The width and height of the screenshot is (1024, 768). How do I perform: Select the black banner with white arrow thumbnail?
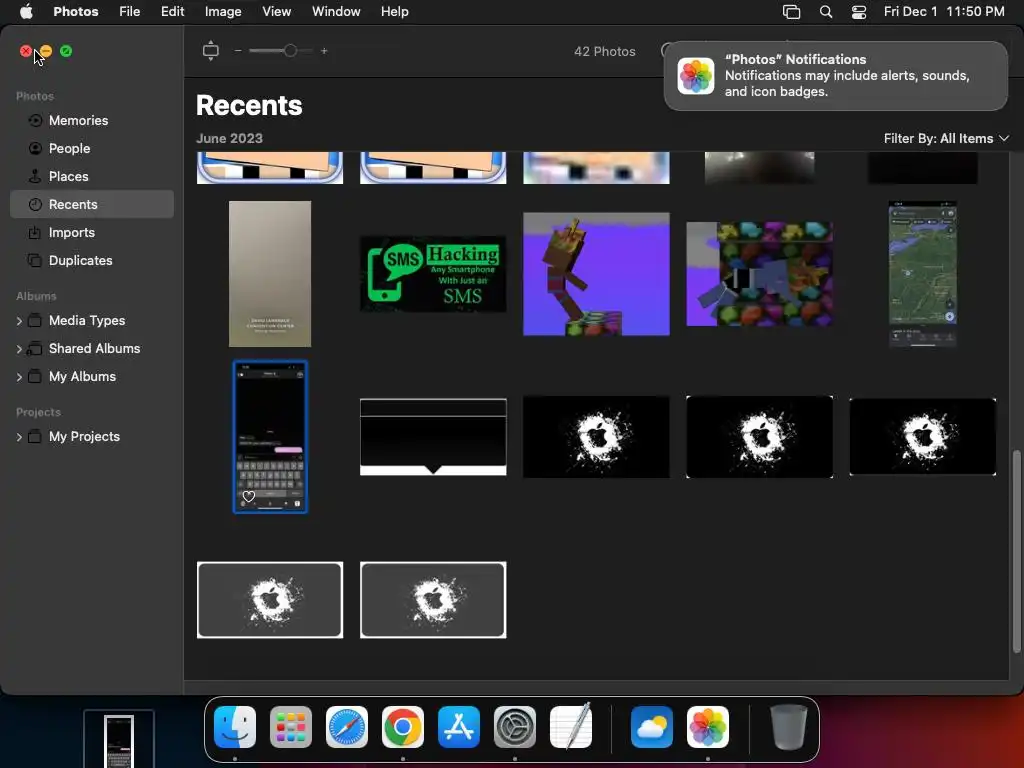(433, 437)
